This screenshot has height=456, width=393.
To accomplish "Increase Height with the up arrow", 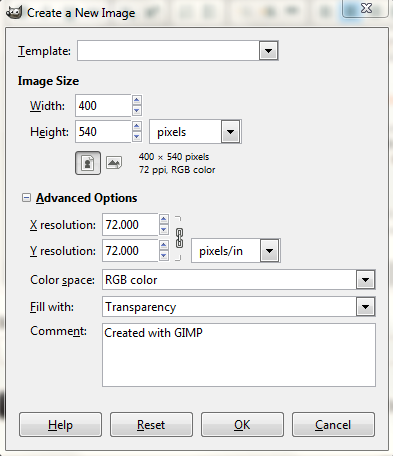I will (137, 126).
